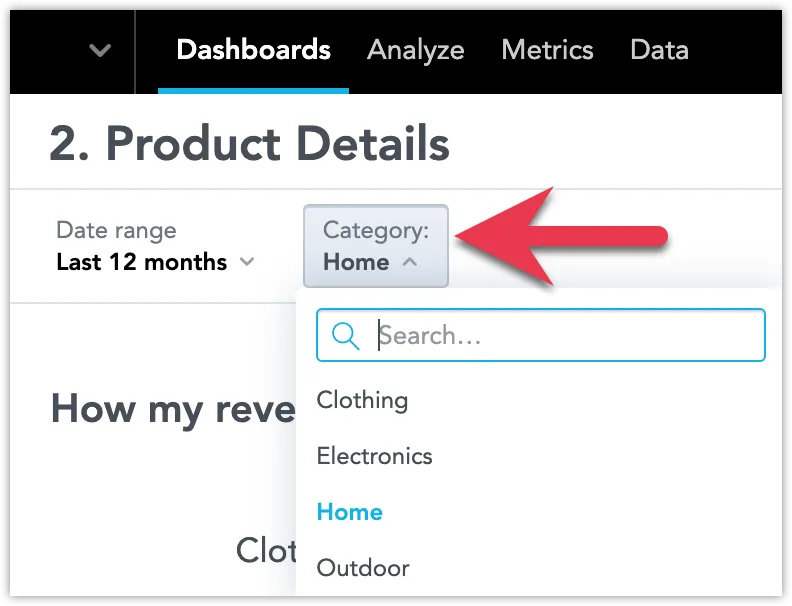792x606 pixels.
Task: Click the up chevron next to Home
Action: 410,262
